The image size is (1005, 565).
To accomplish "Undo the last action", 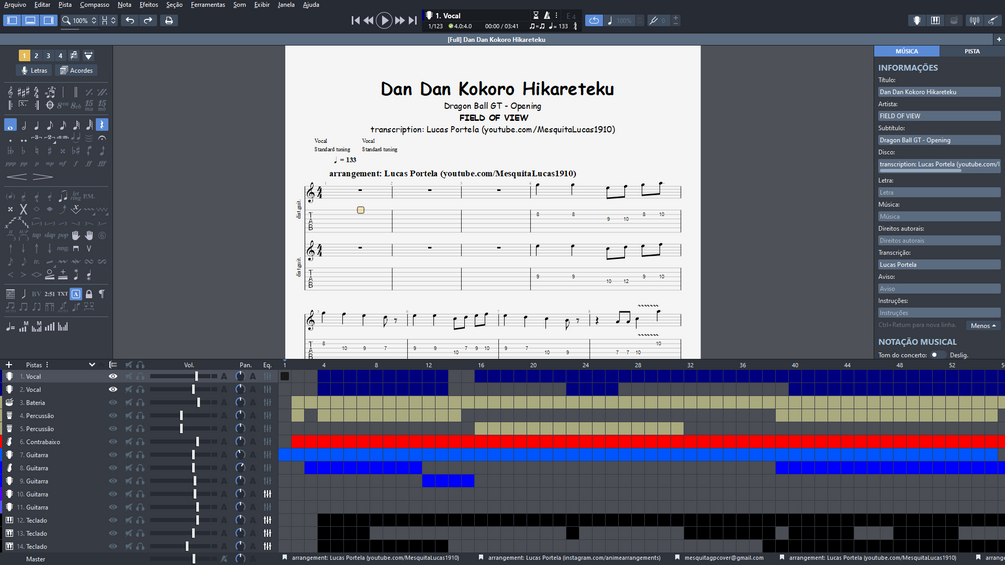I will click(130, 20).
